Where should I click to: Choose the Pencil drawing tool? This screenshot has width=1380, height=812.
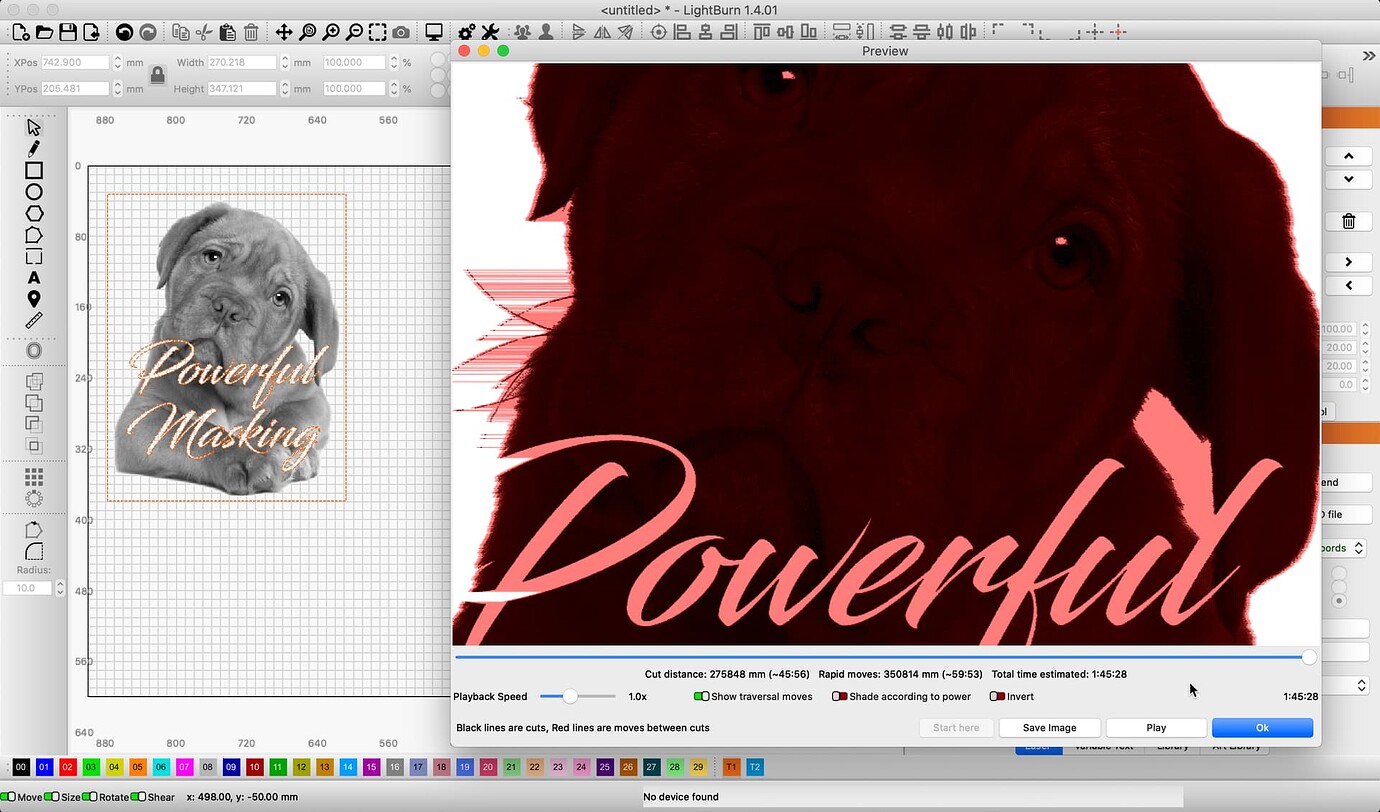point(33,148)
